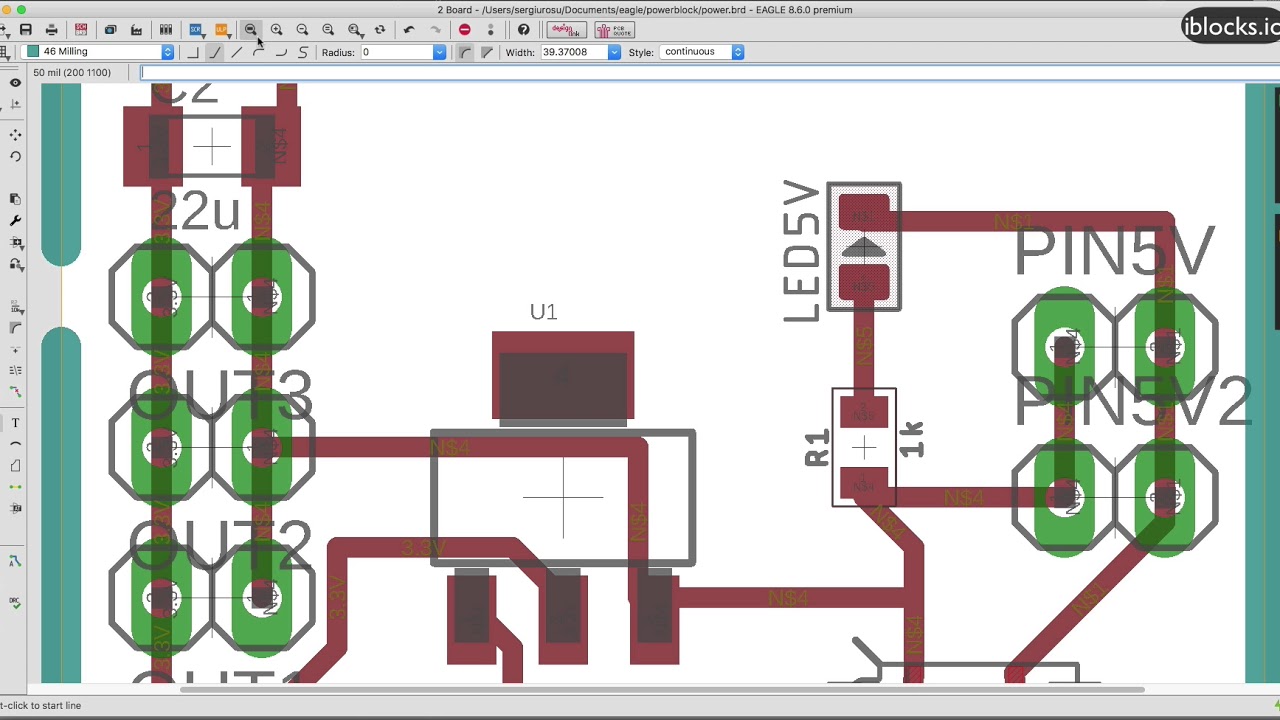The image size is (1280, 720).
Task: Toggle layer visibility eye icon in sidebar
Action: click(x=15, y=83)
